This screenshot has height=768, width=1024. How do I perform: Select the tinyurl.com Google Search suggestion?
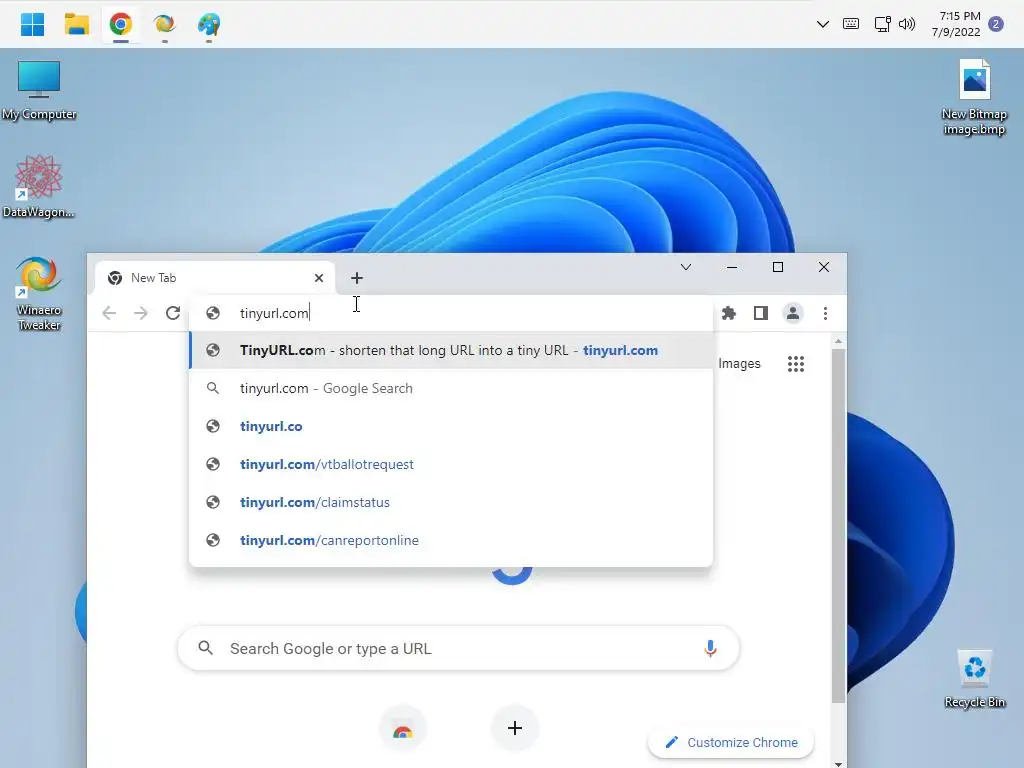coord(451,389)
